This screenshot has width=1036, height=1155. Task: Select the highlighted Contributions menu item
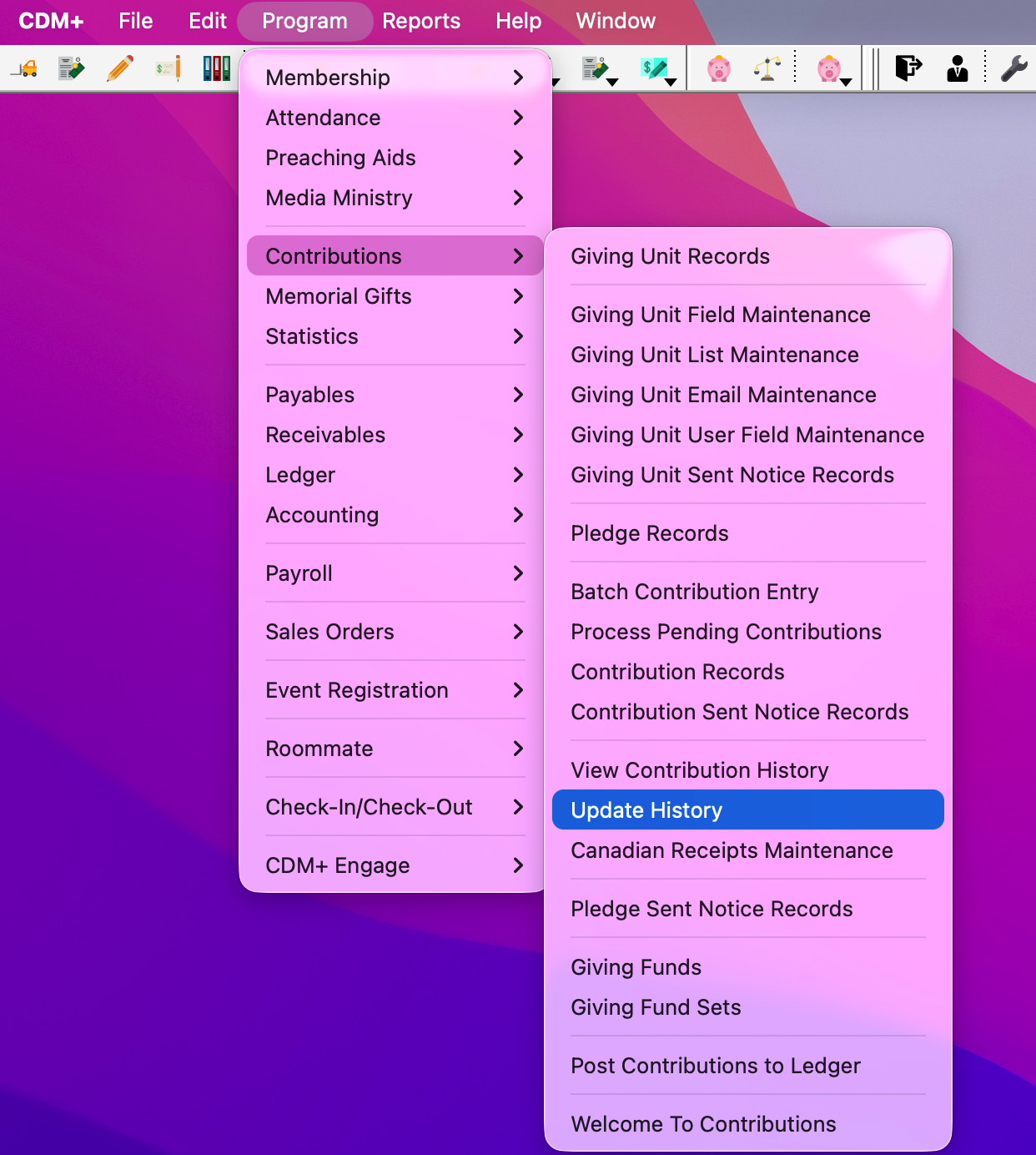click(x=395, y=256)
